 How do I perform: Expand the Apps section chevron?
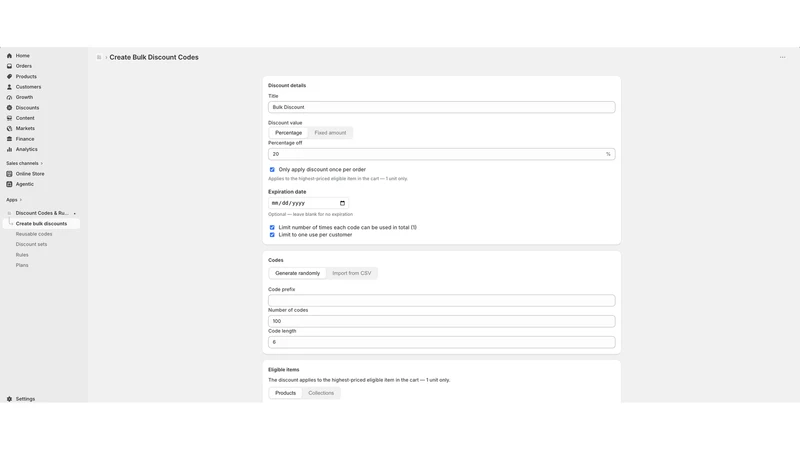coord(20,200)
